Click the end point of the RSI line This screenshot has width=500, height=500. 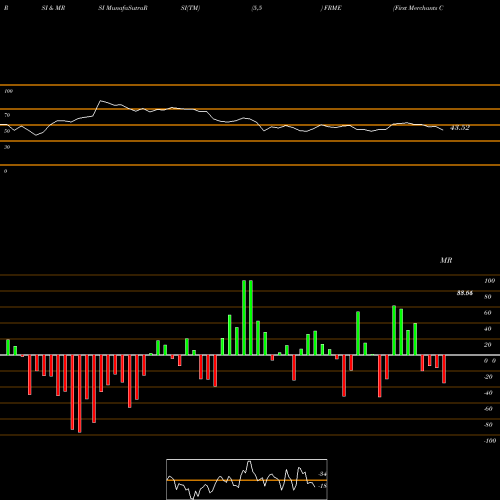(443, 130)
